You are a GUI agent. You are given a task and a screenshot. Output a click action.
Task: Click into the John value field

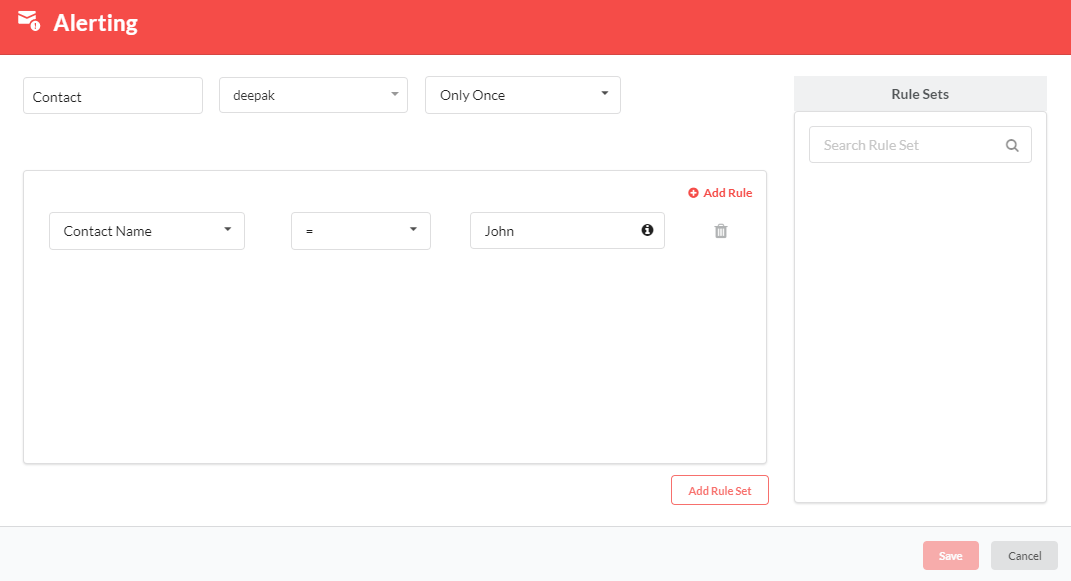pos(567,231)
